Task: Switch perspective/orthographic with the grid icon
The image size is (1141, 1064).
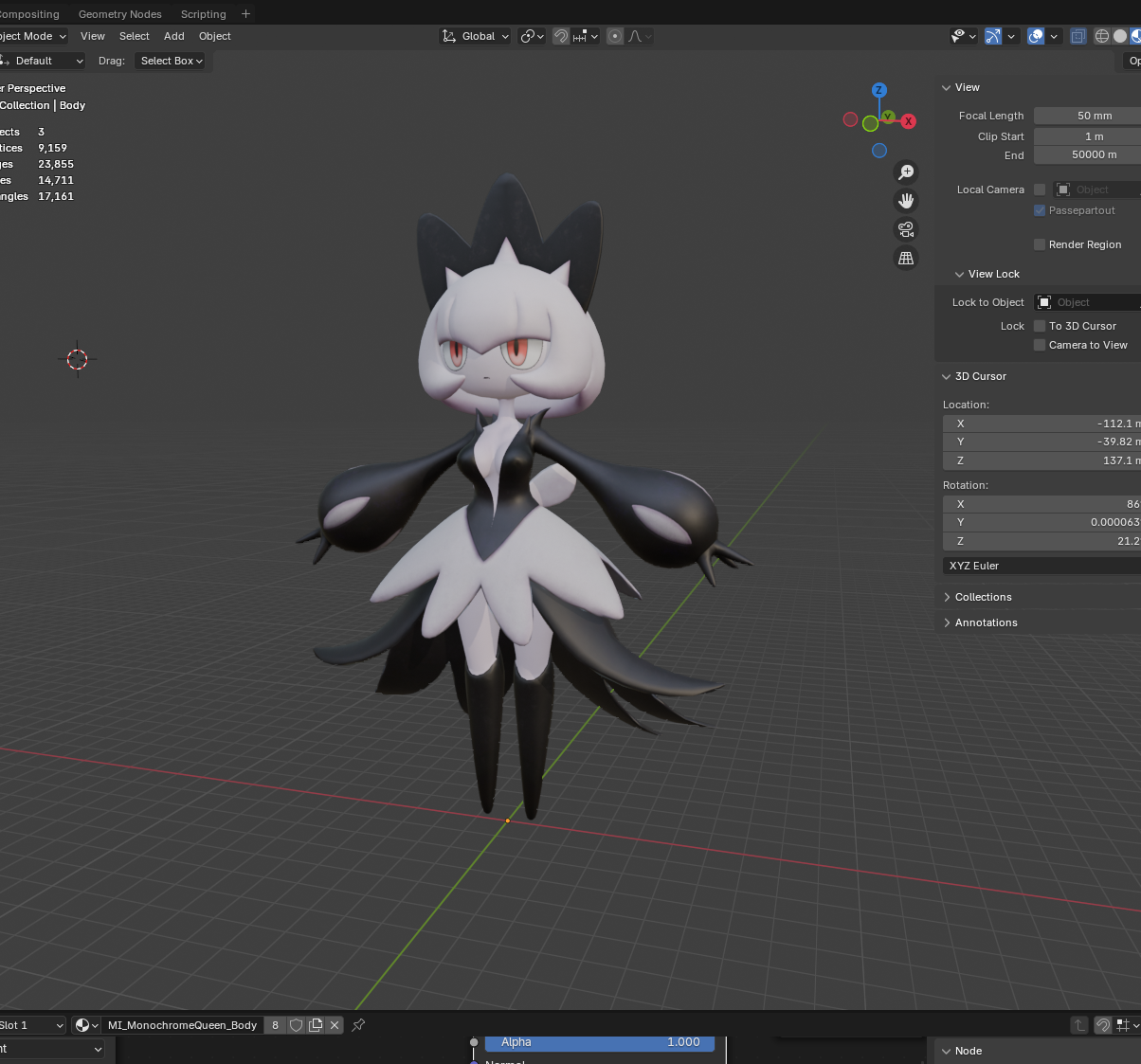Action: 906,258
